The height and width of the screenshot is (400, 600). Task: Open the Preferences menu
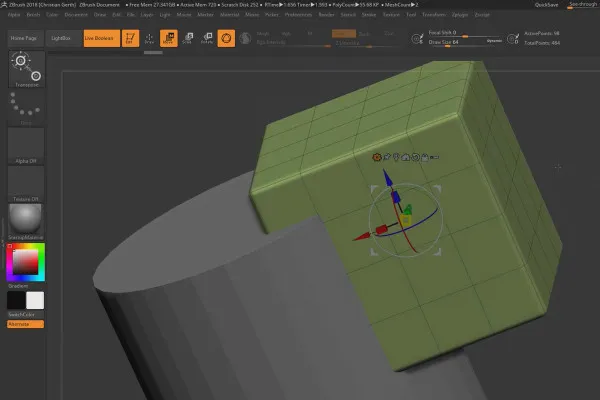click(x=298, y=15)
